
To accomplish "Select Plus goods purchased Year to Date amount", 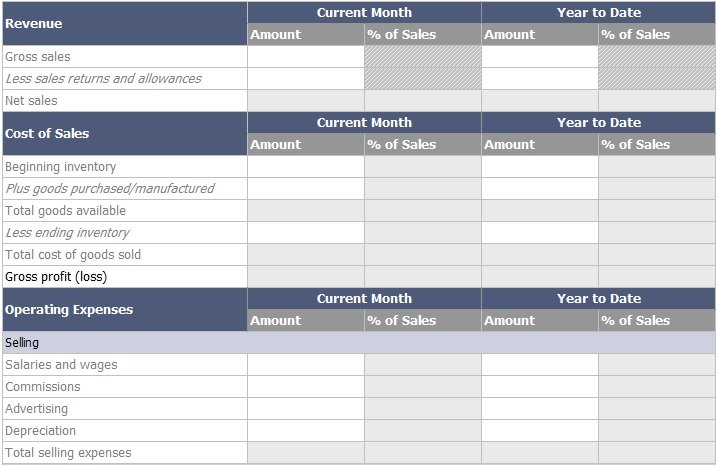I will coord(540,188).
